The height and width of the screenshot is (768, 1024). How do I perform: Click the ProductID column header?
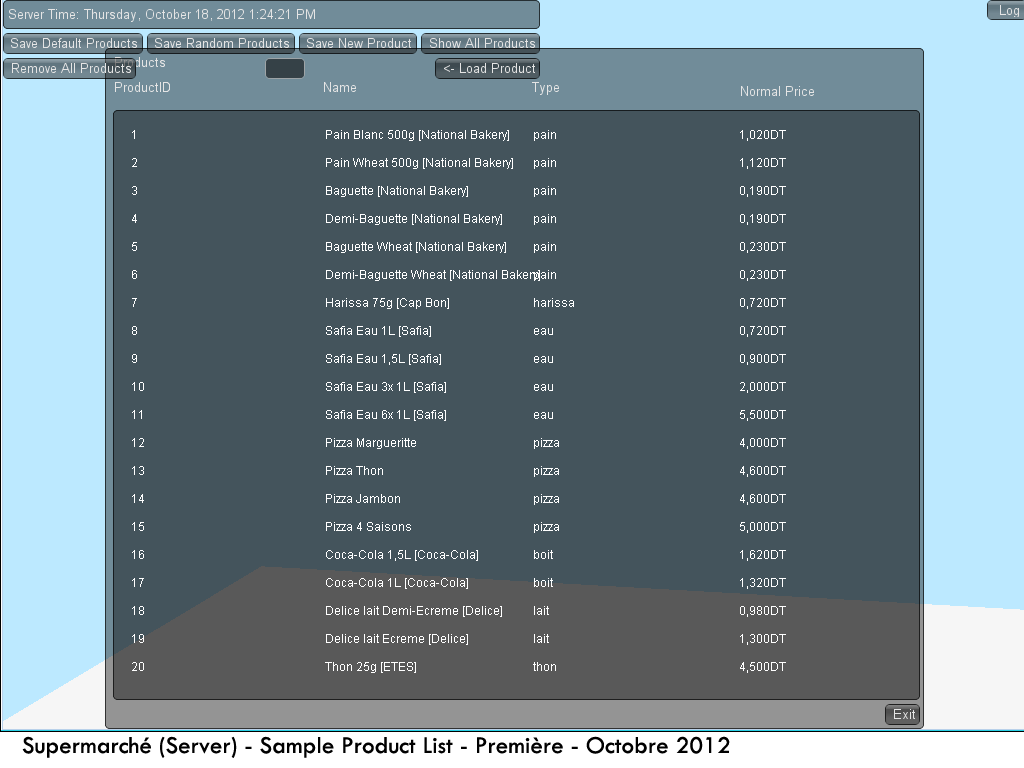[x=142, y=88]
